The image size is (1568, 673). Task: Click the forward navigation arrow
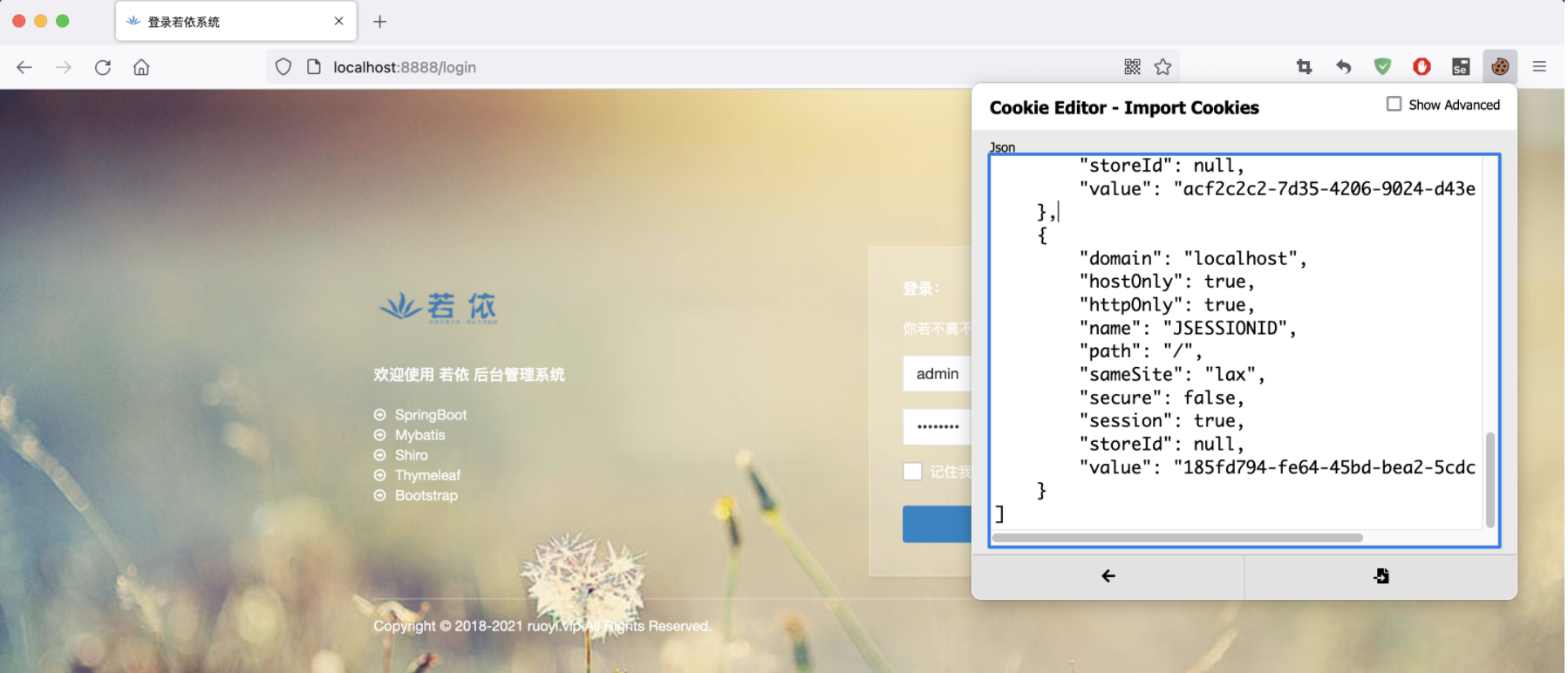point(63,67)
